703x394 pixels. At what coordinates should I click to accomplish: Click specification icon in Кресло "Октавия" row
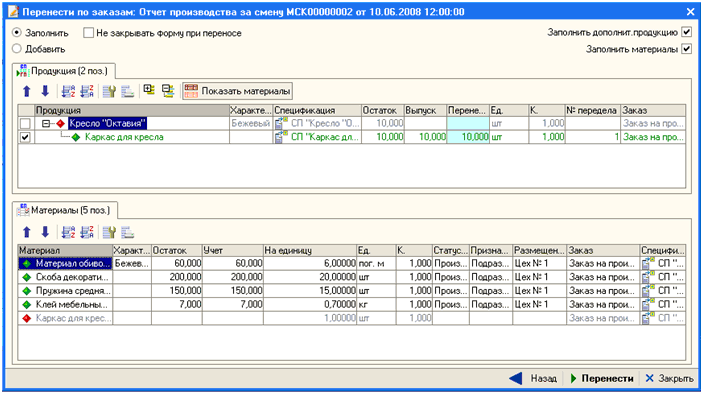point(281,123)
